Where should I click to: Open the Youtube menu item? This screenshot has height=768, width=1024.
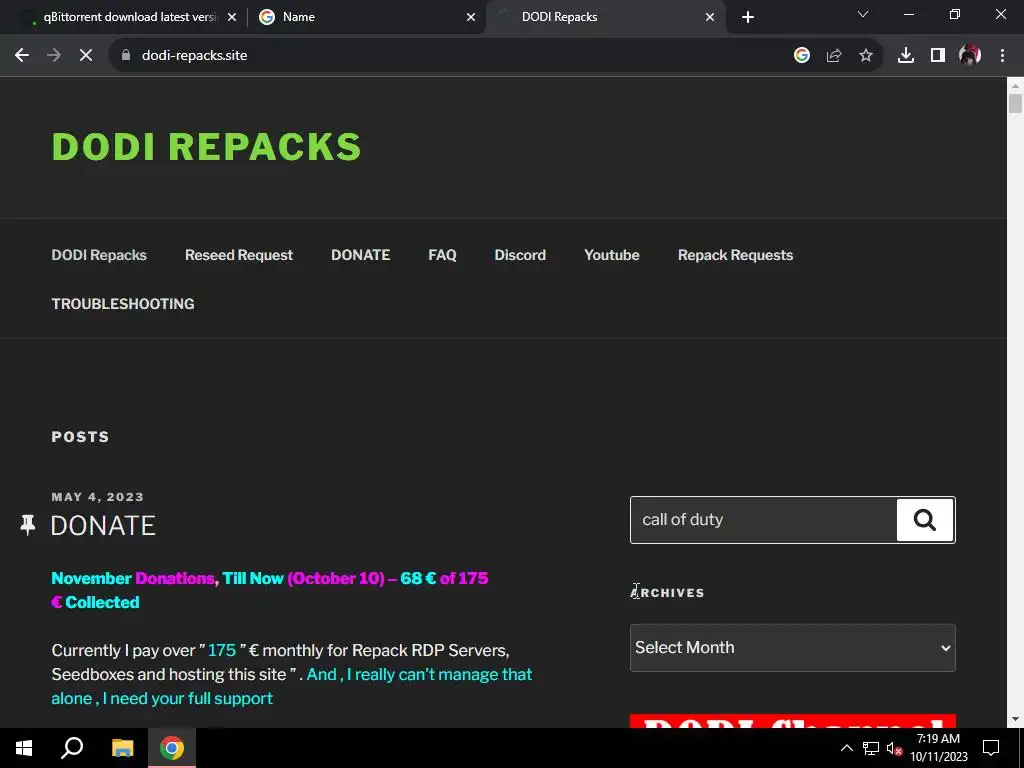point(612,255)
